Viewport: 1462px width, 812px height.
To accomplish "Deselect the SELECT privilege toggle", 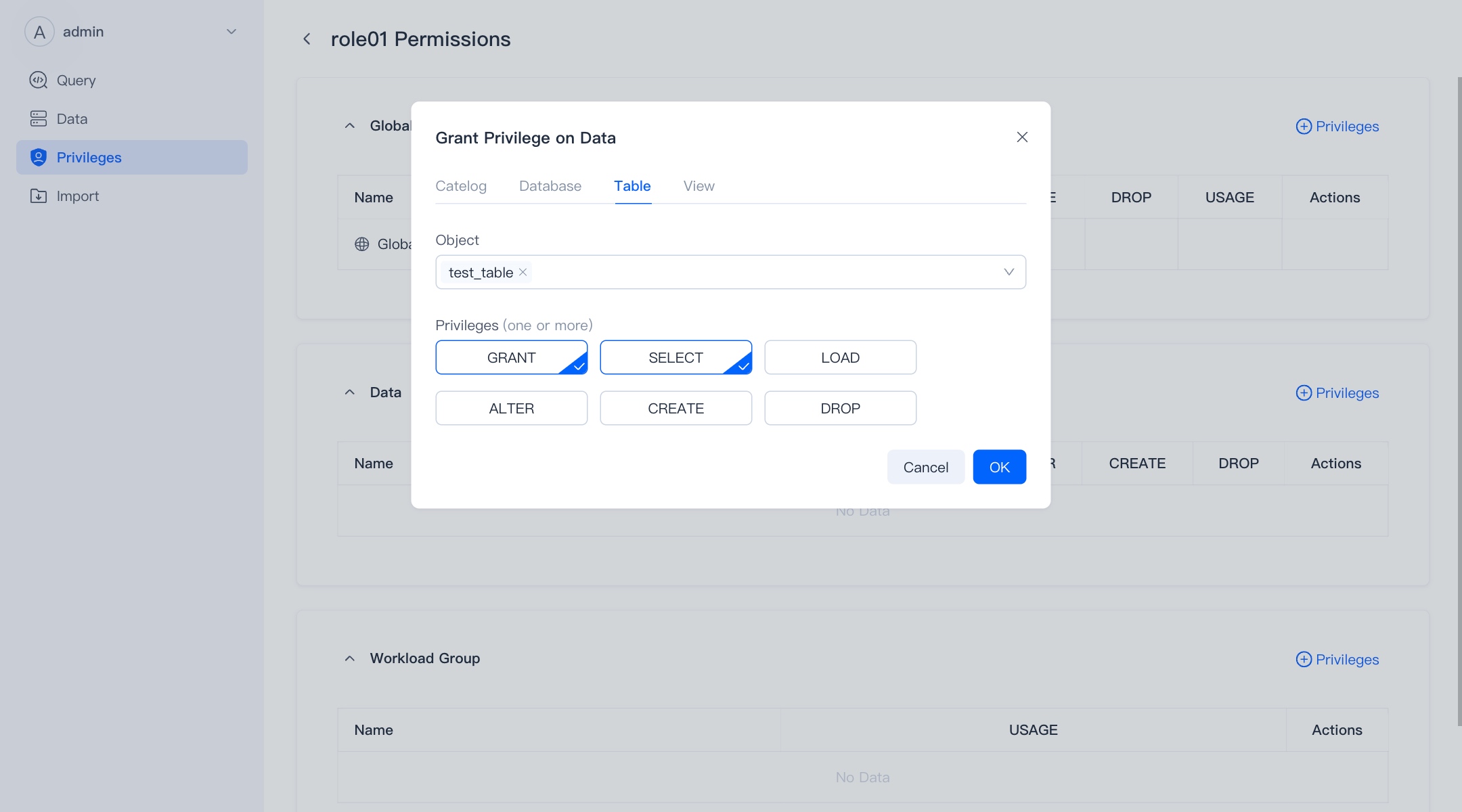I will pos(675,357).
